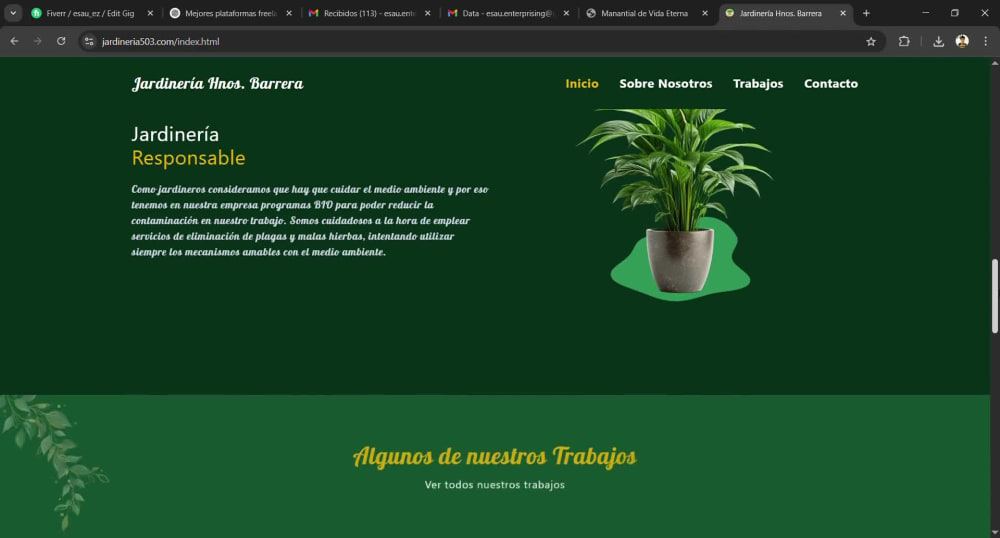Open the Chrome profile avatar
Screen dimensions: 1000x538
click(x=962, y=41)
